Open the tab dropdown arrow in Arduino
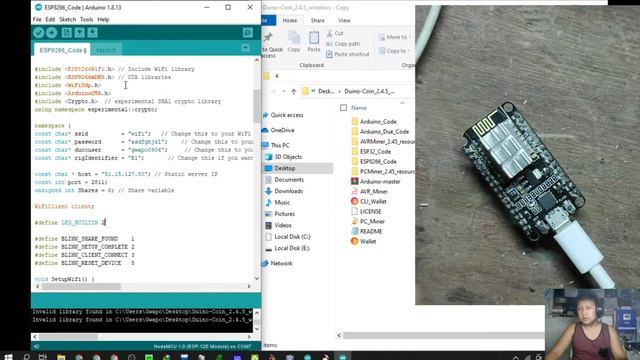 245,48
